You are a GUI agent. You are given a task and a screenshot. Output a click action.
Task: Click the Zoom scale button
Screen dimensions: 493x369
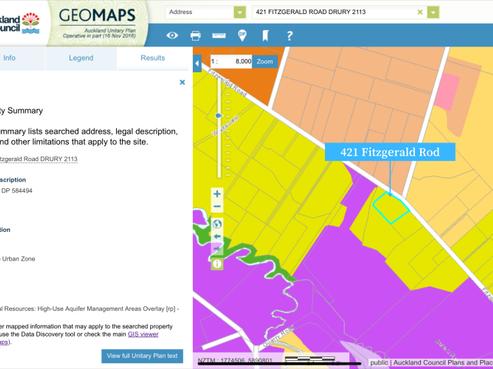(265, 62)
